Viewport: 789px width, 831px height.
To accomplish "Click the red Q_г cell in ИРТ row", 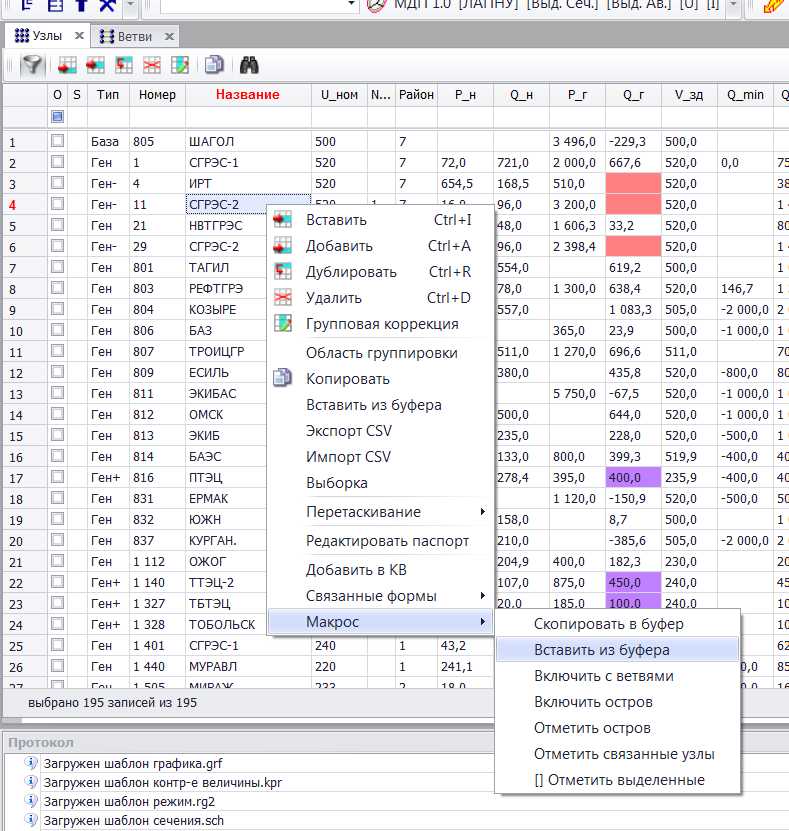I will tap(633, 183).
